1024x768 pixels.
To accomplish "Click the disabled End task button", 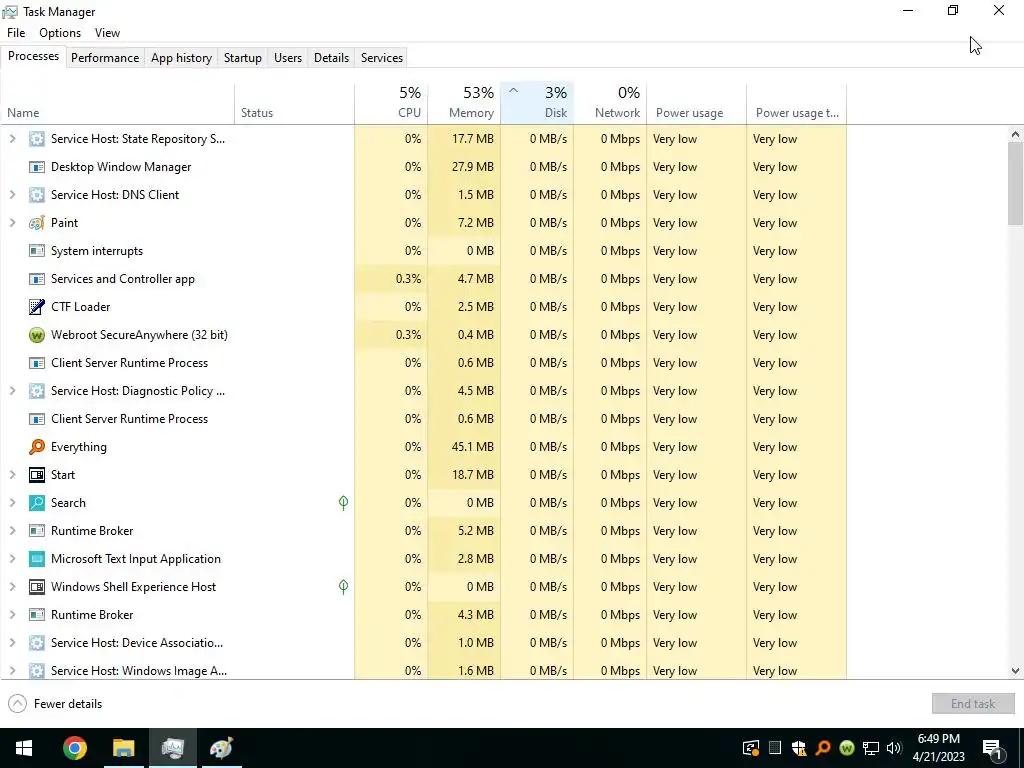I will [x=973, y=704].
